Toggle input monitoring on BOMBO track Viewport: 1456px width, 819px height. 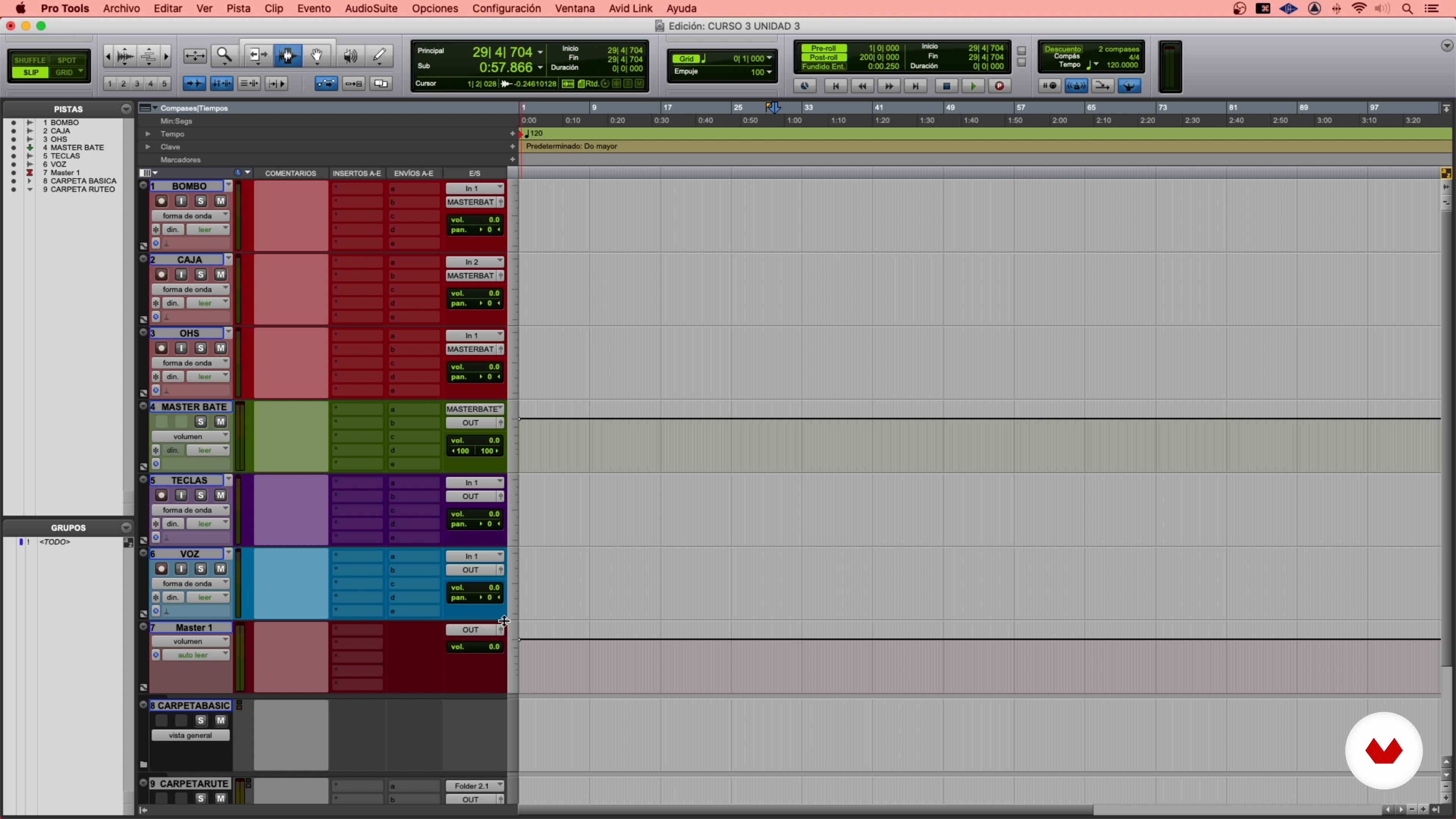[181, 201]
